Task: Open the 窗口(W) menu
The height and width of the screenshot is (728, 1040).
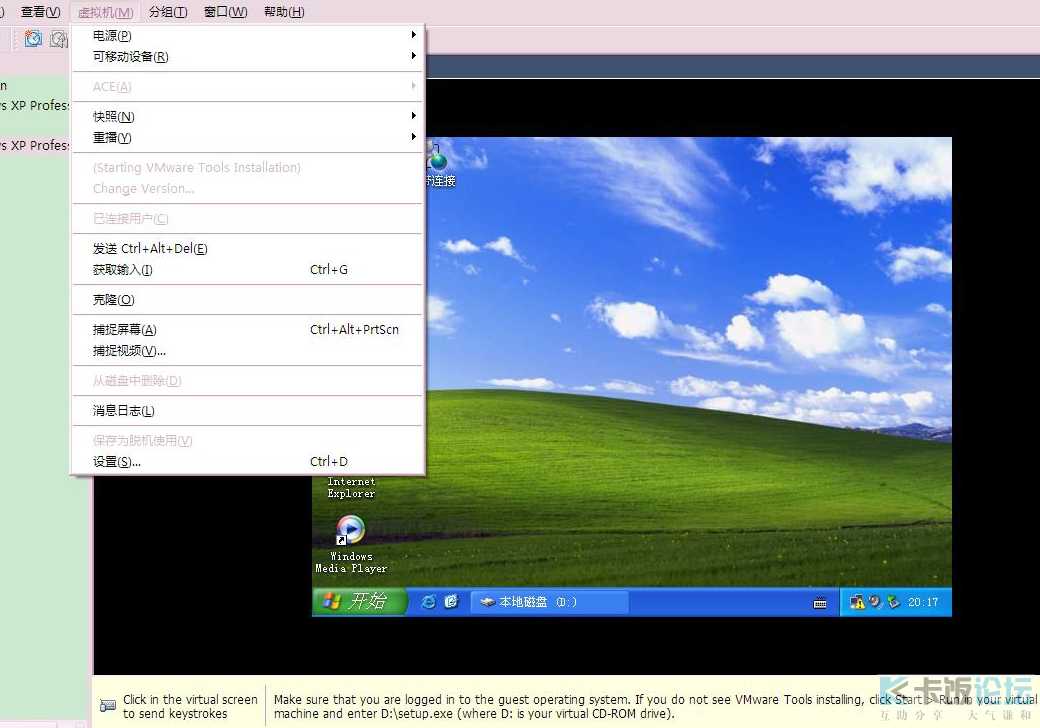Action: pyautogui.click(x=226, y=12)
